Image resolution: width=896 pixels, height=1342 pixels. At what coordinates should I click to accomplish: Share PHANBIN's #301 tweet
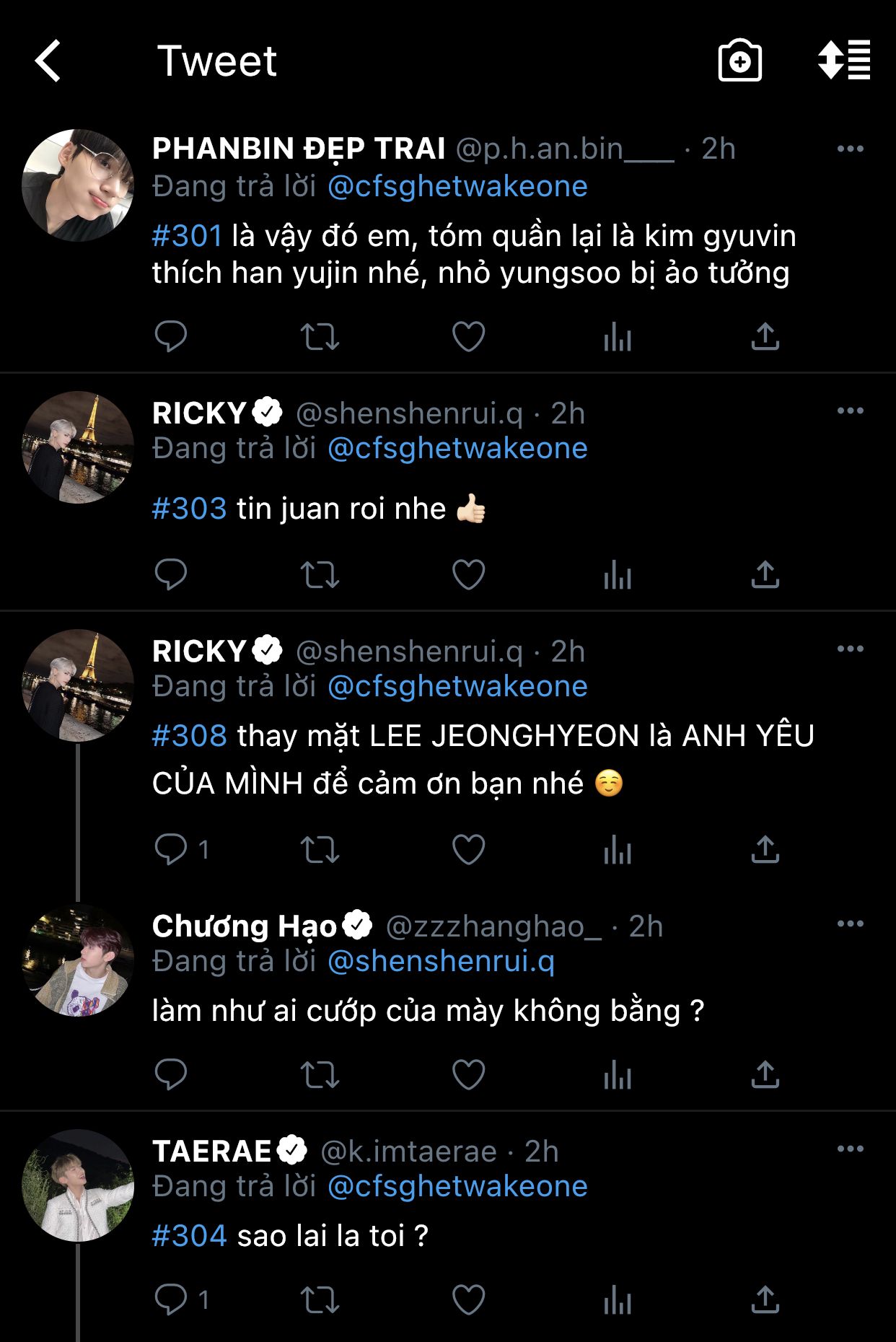pos(765,336)
